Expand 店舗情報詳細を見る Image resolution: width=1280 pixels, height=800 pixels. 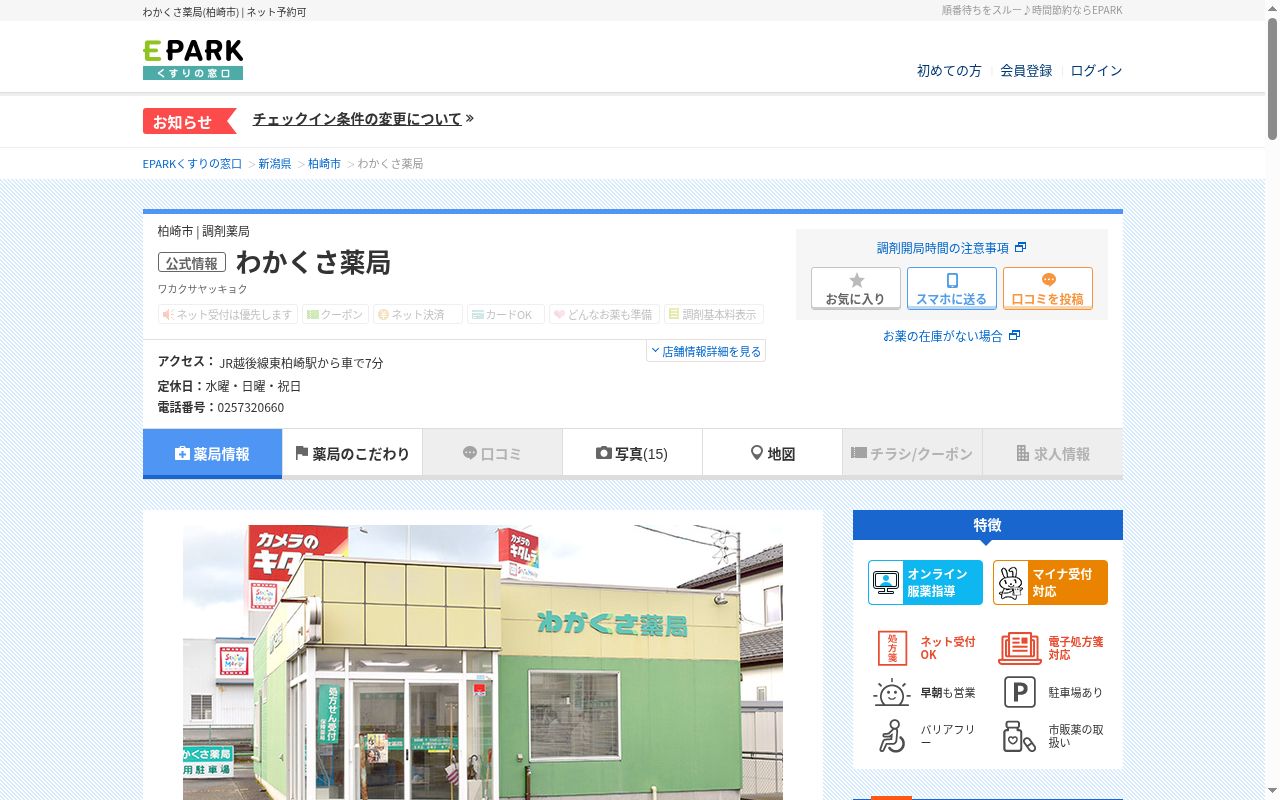(706, 351)
